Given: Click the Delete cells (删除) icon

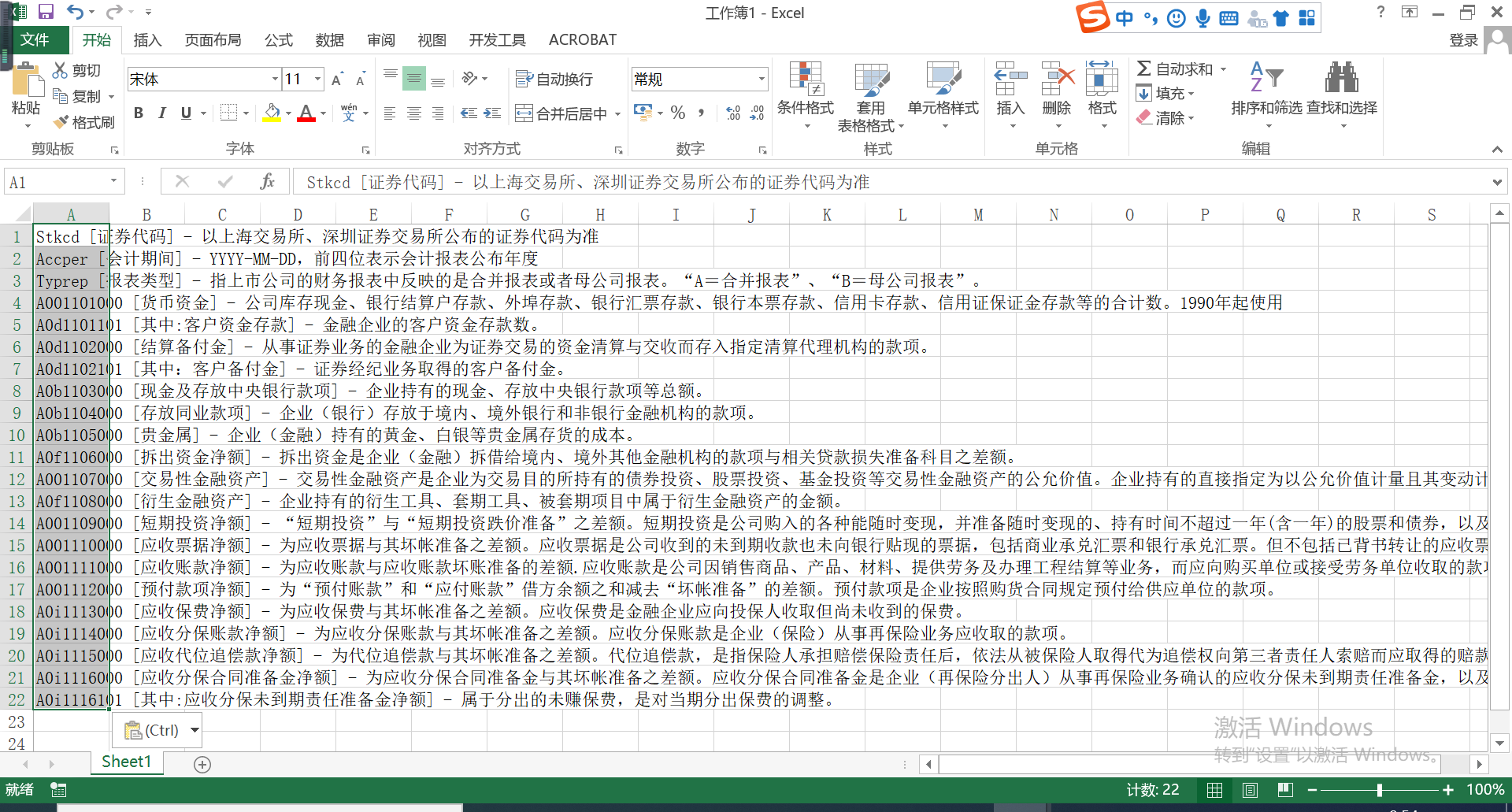Looking at the screenshot, I should [1057, 79].
